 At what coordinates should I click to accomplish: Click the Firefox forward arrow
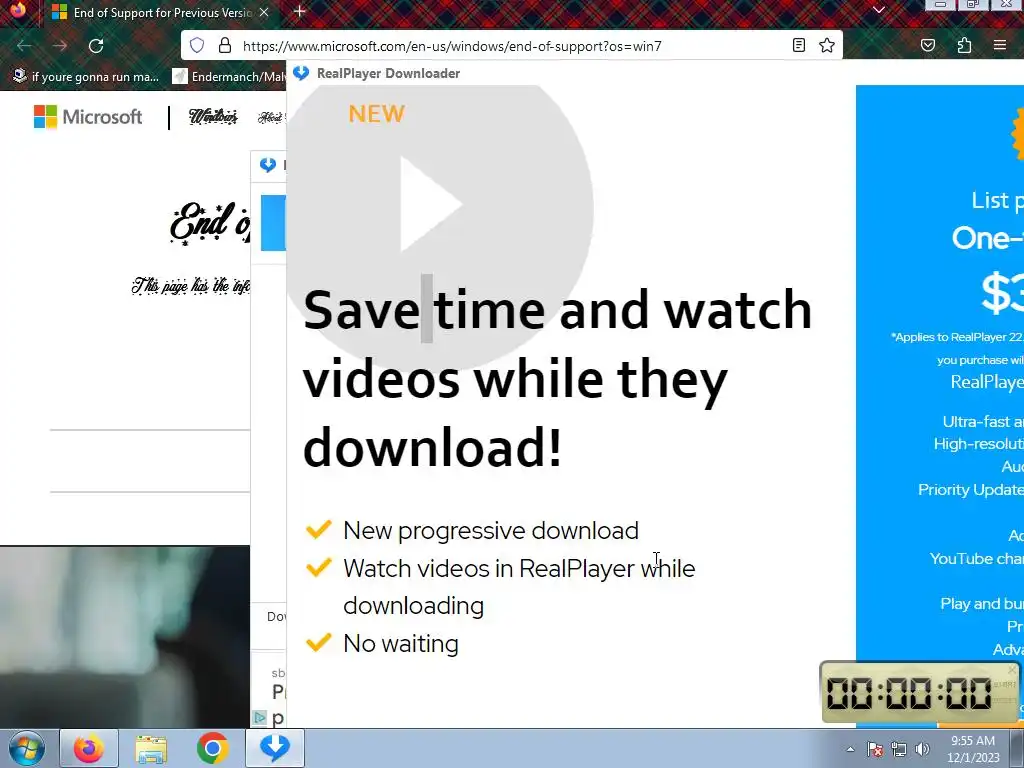tap(60, 46)
